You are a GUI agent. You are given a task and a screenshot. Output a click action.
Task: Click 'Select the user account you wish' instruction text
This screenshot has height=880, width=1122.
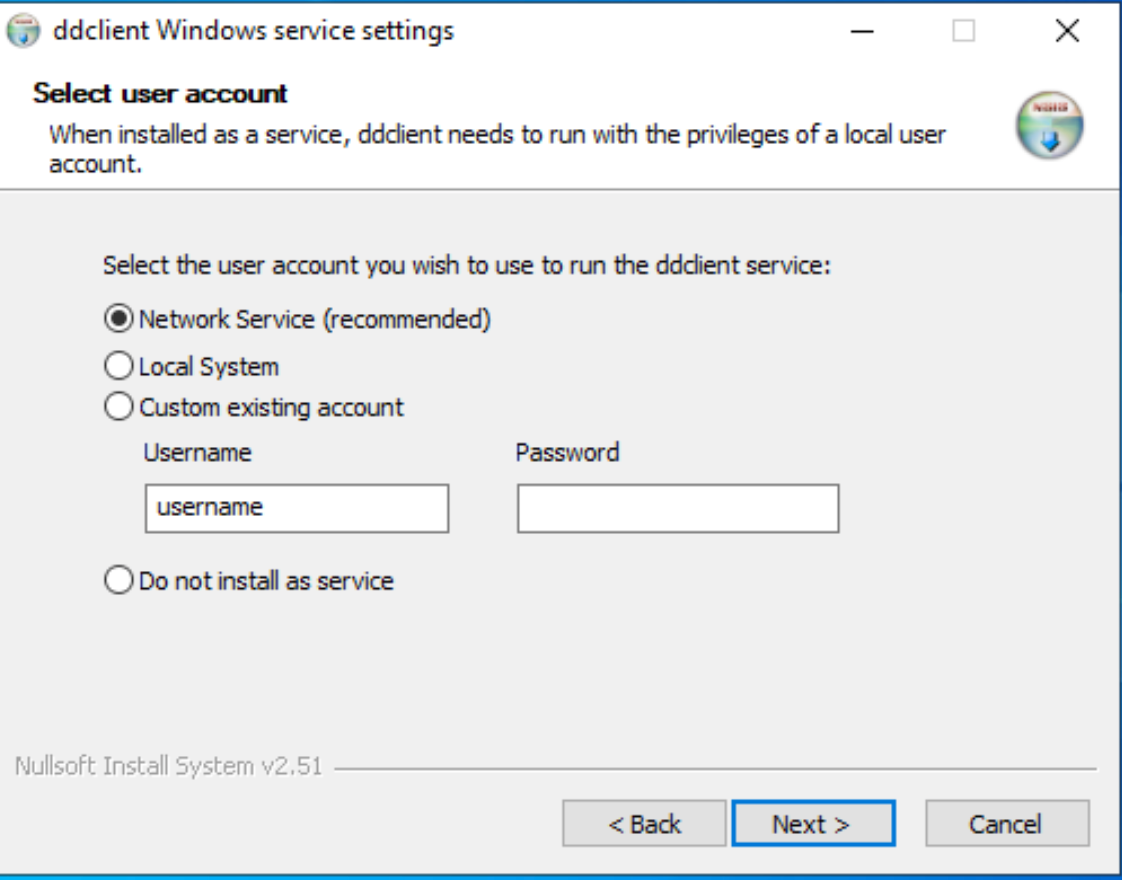(467, 265)
